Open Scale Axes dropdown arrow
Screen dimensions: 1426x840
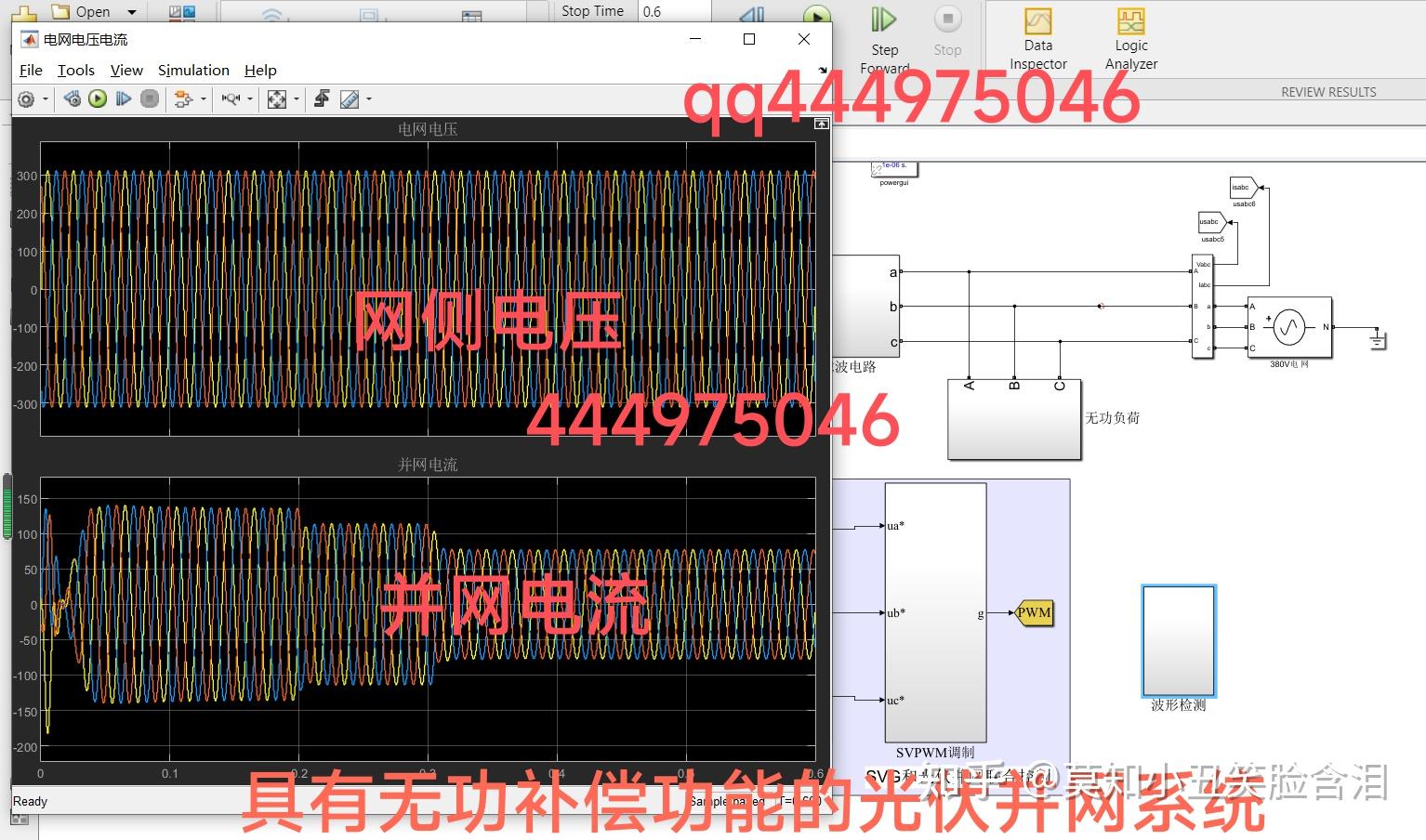[x=297, y=99]
